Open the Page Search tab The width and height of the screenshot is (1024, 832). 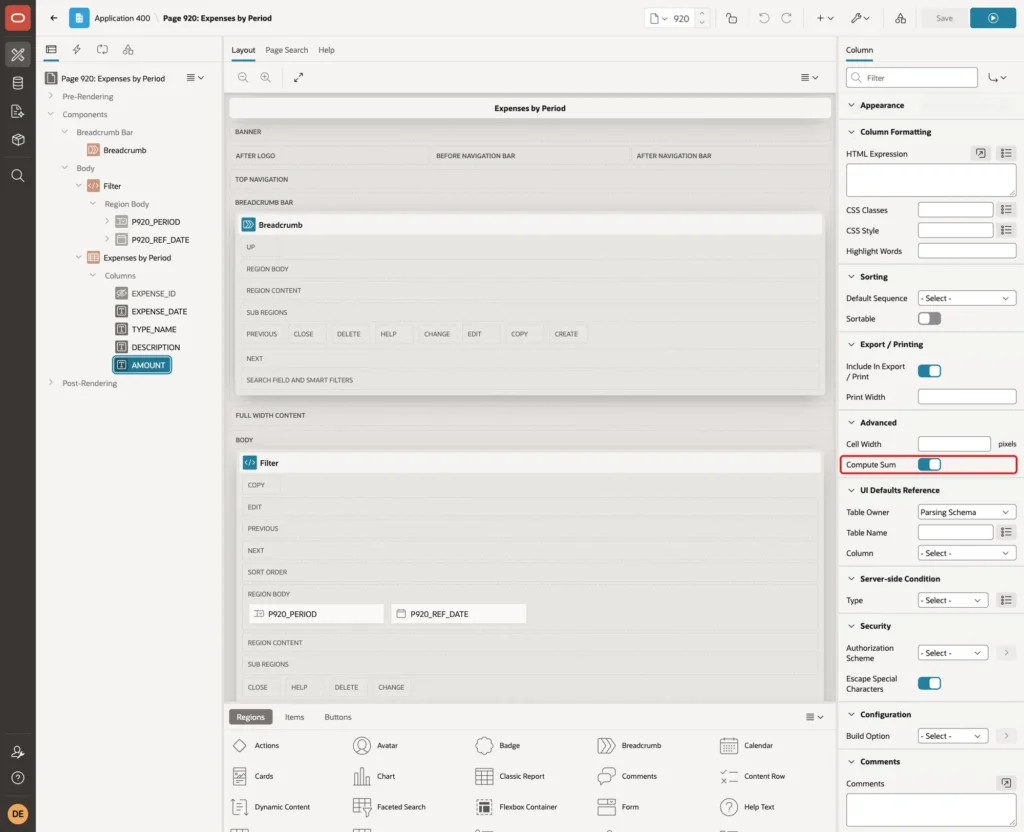tap(286, 50)
